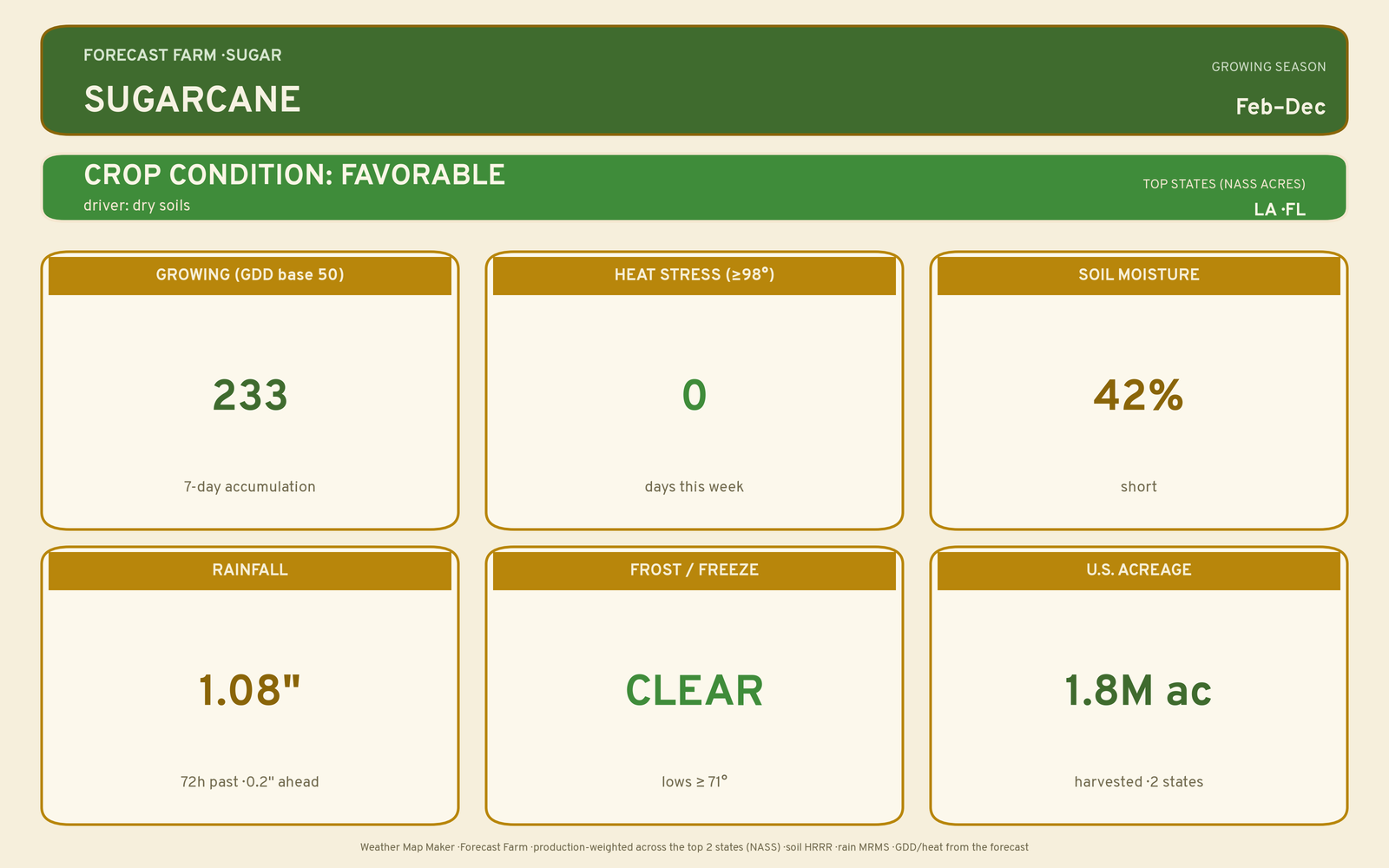
Task: Click the '7-day accumulation' caption
Action: click(x=250, y=487)
